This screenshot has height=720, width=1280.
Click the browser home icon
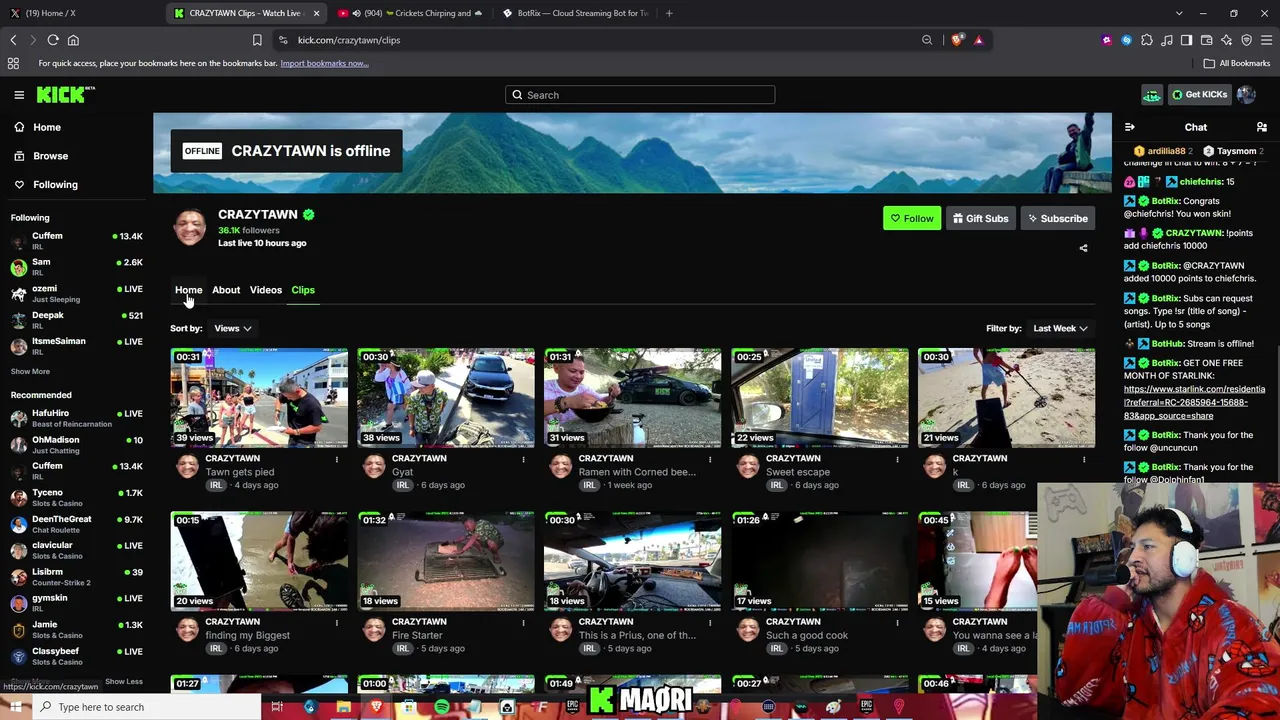coord(73,40)
